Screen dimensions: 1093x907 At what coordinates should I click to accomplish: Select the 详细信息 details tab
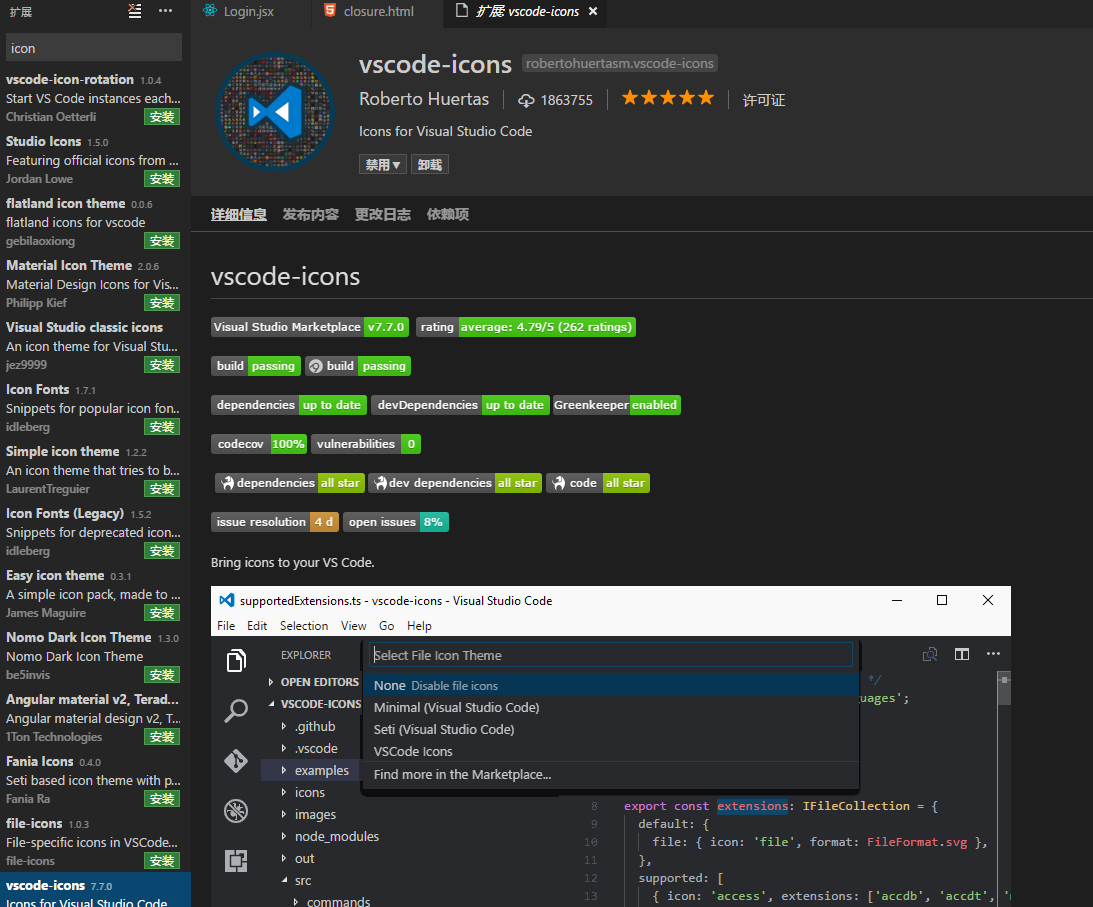tap(238, 215)
